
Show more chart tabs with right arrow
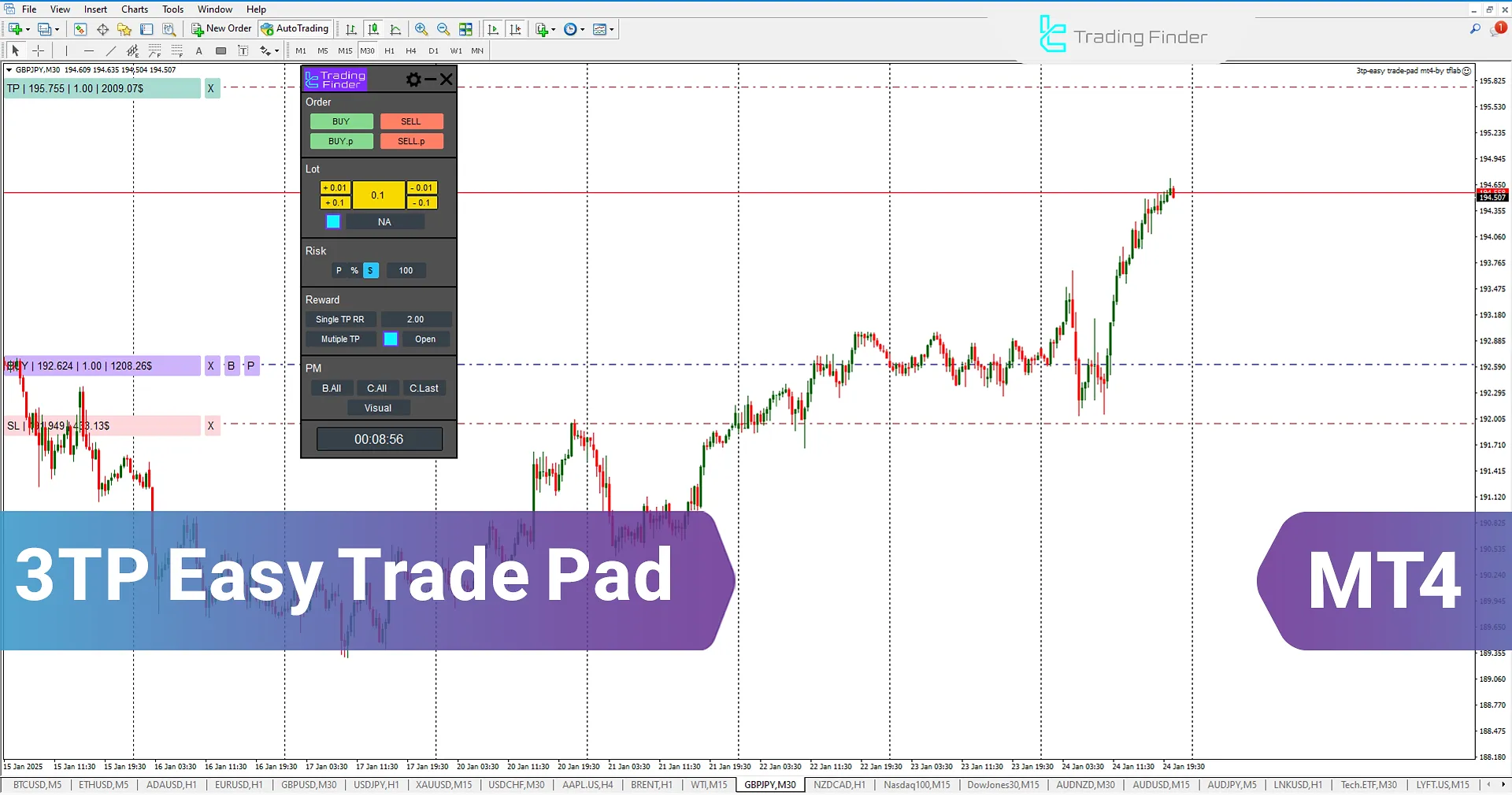click(1503, 785)
